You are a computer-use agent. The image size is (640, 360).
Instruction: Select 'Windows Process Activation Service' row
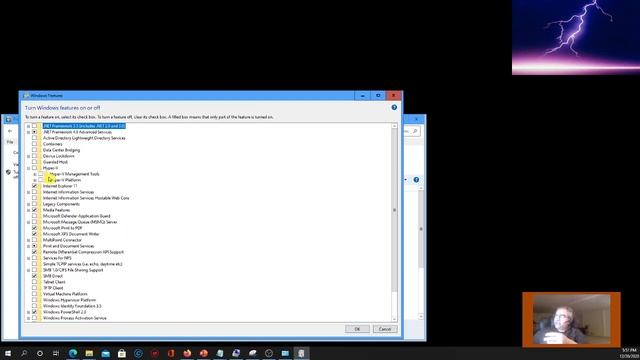point(75,318)
